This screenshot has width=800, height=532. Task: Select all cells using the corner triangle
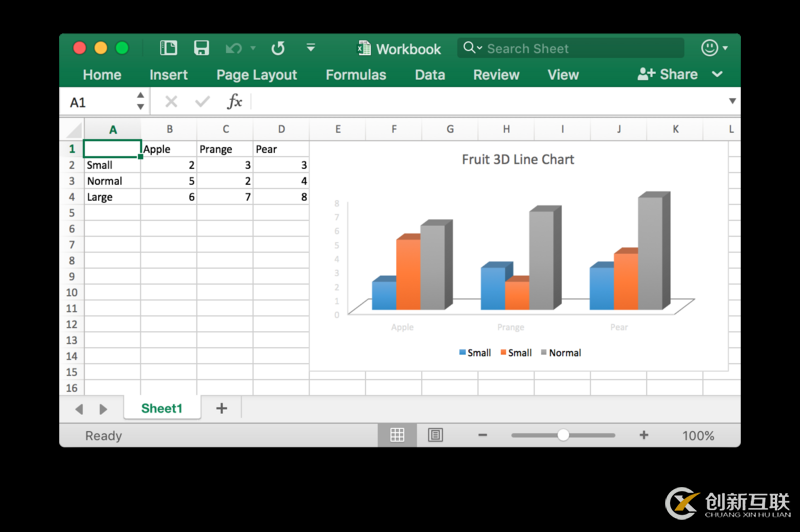[74, 130]
